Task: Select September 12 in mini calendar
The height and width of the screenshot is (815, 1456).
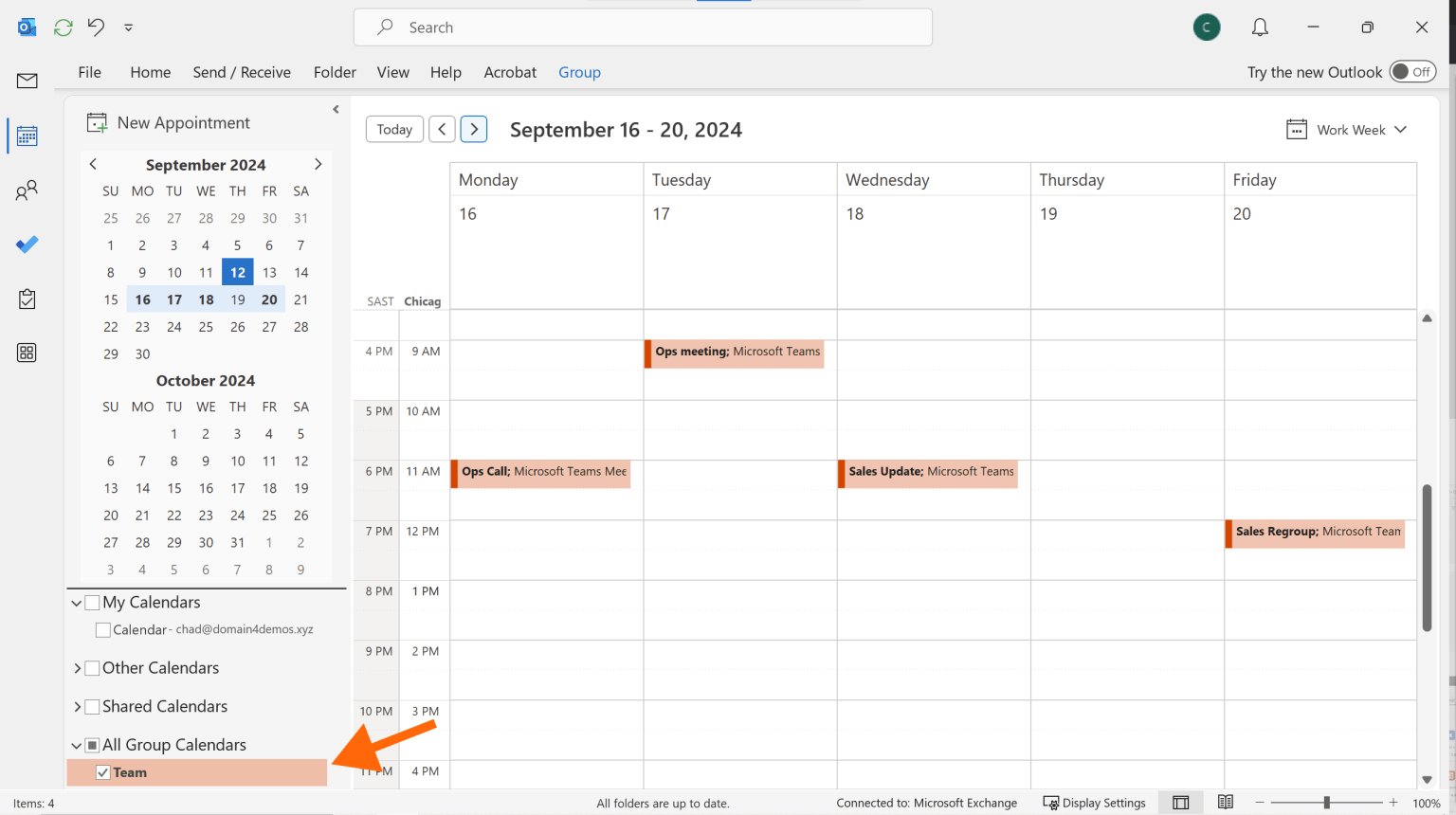Action: click(x=237, y=273)
